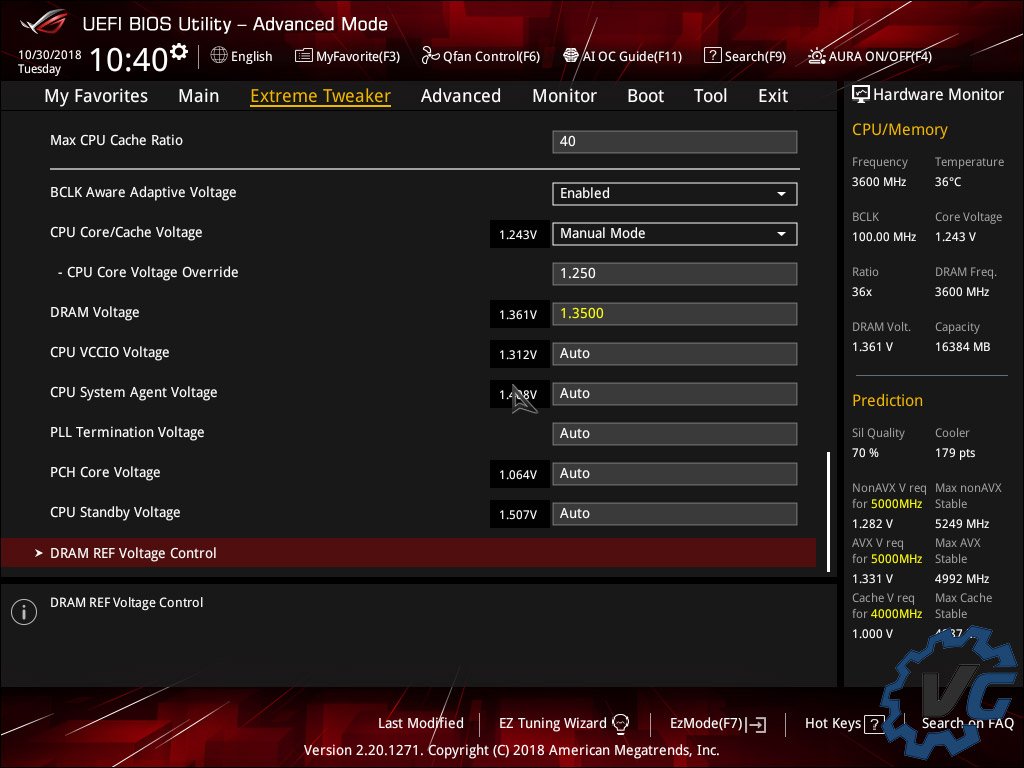Screen dimensions: 1024x768
Task: Click the 10/30/2018 date text
Action: [x=50, y=55]
